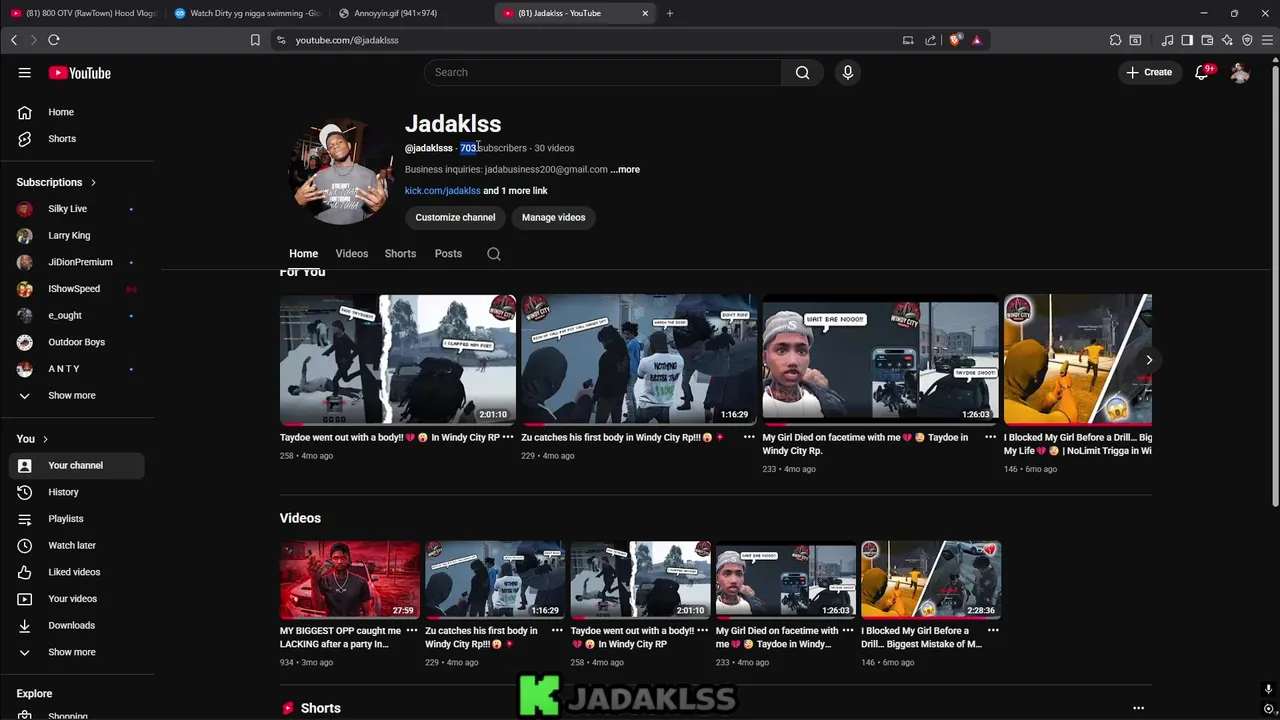Viewport: 1280px width, 720px height.
Task: Open kick.com/jadaklss link
Action: [x=442, y=191]
